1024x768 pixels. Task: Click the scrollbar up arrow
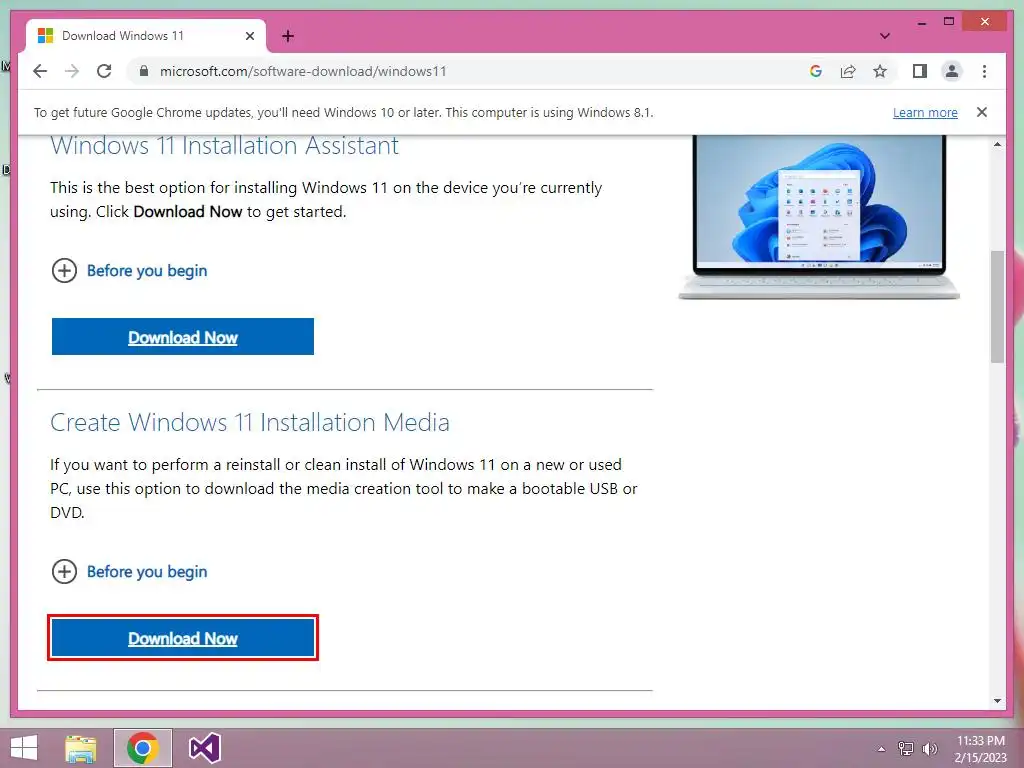[997, 144]
